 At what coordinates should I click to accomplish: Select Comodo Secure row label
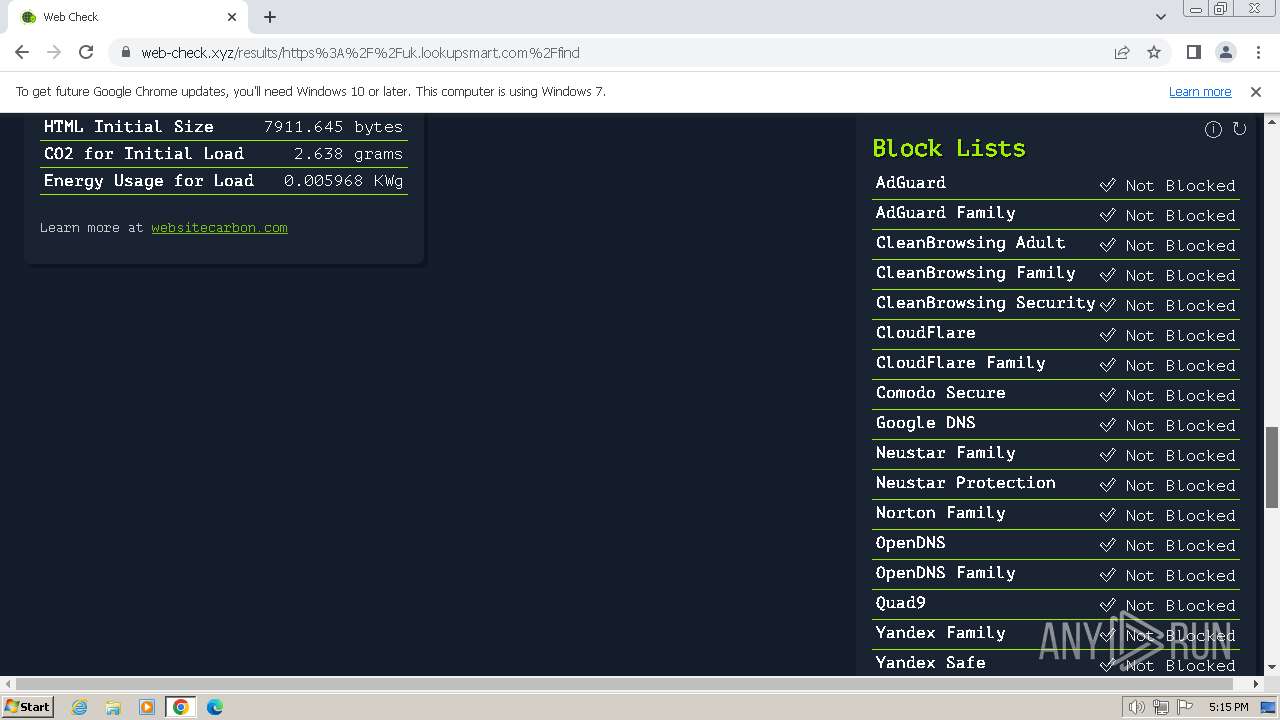[x=941, y=393]
